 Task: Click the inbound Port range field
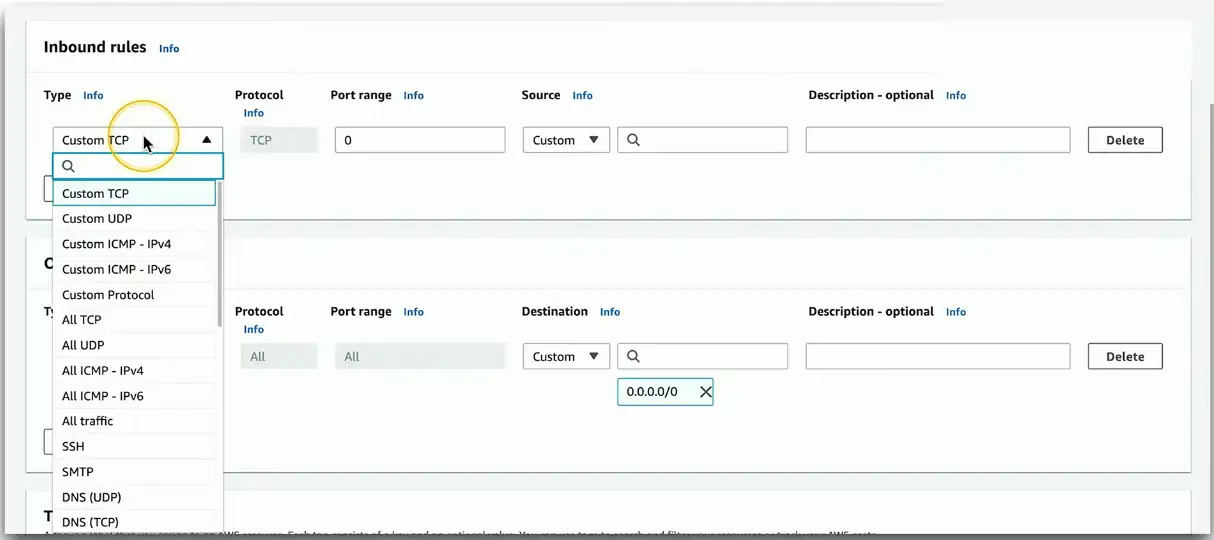420,140
